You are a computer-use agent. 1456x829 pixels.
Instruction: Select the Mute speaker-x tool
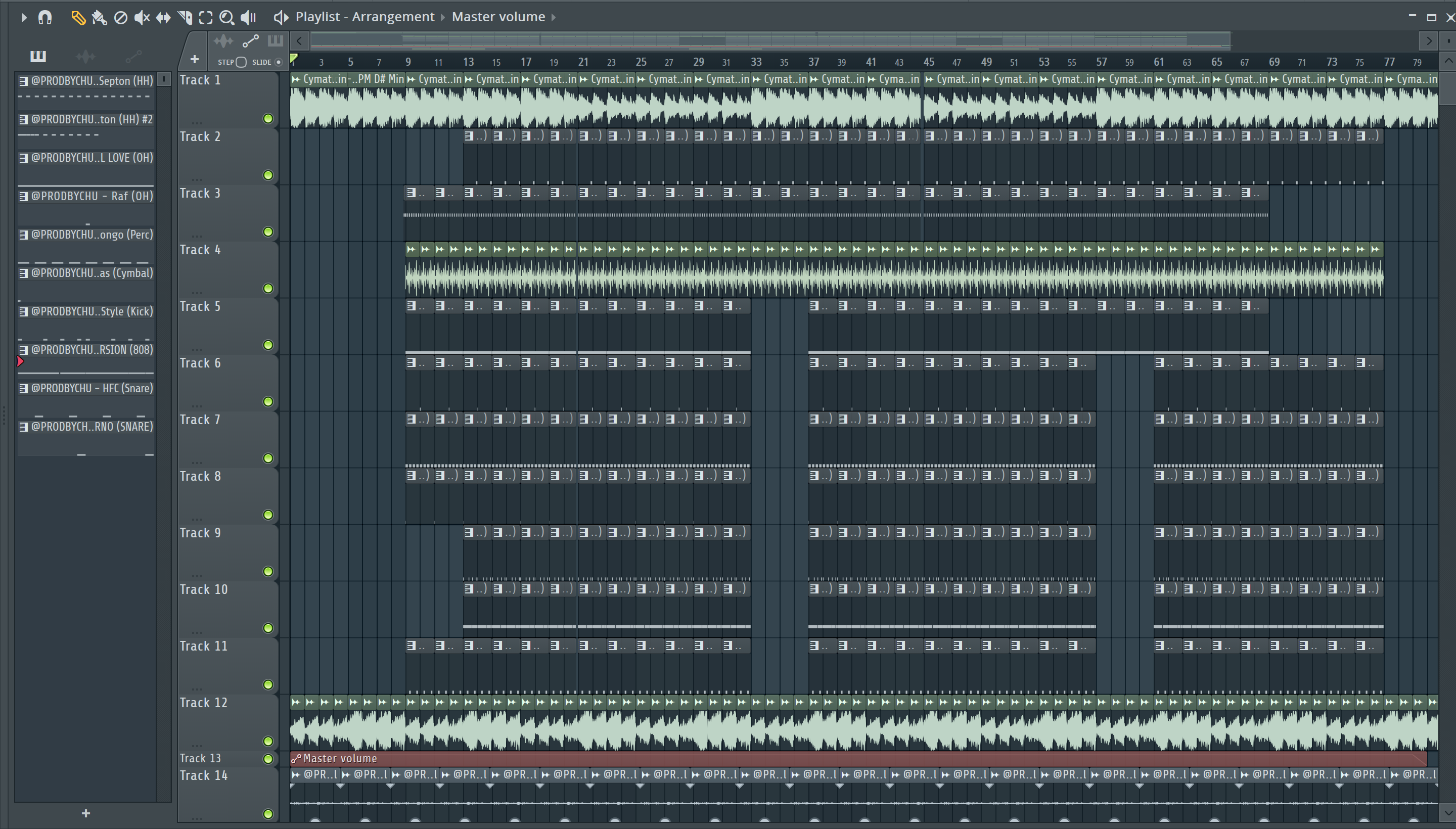tap(142, 18)
